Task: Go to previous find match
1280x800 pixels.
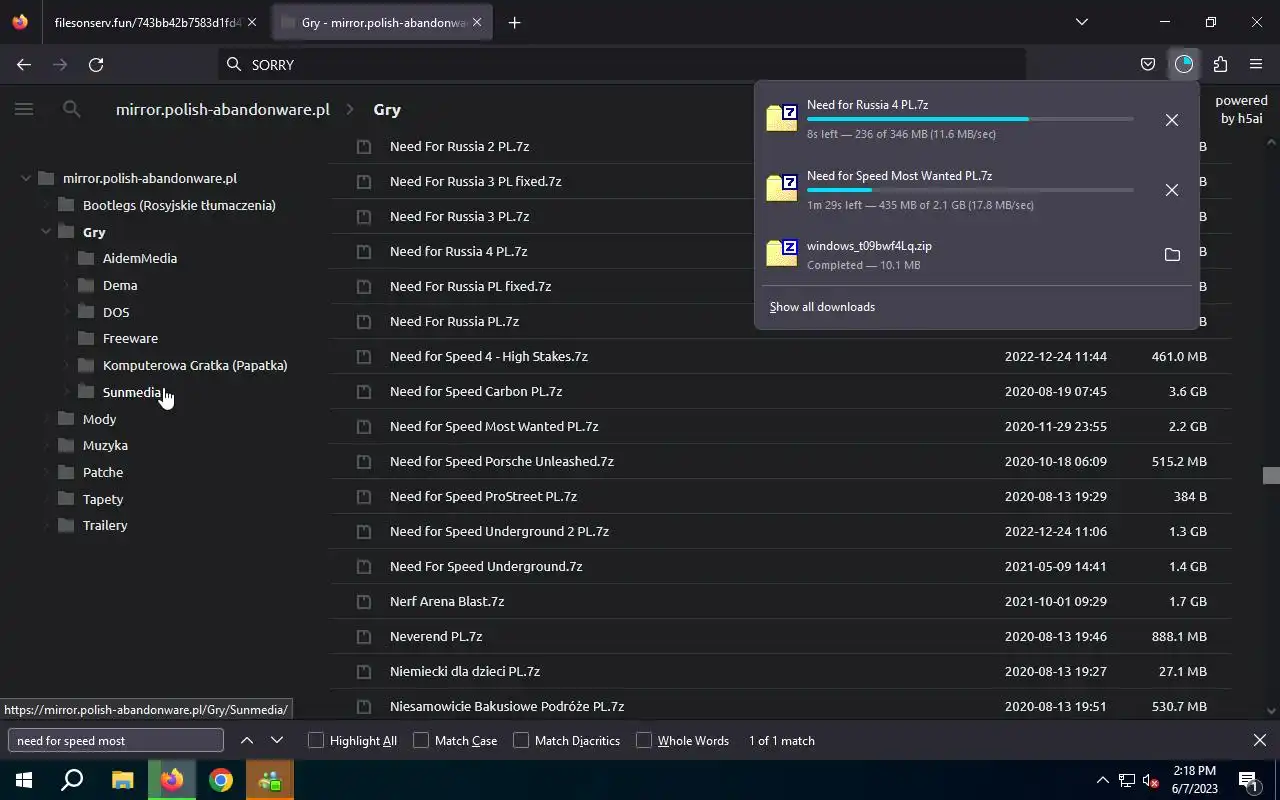Action: pos(247,740)
